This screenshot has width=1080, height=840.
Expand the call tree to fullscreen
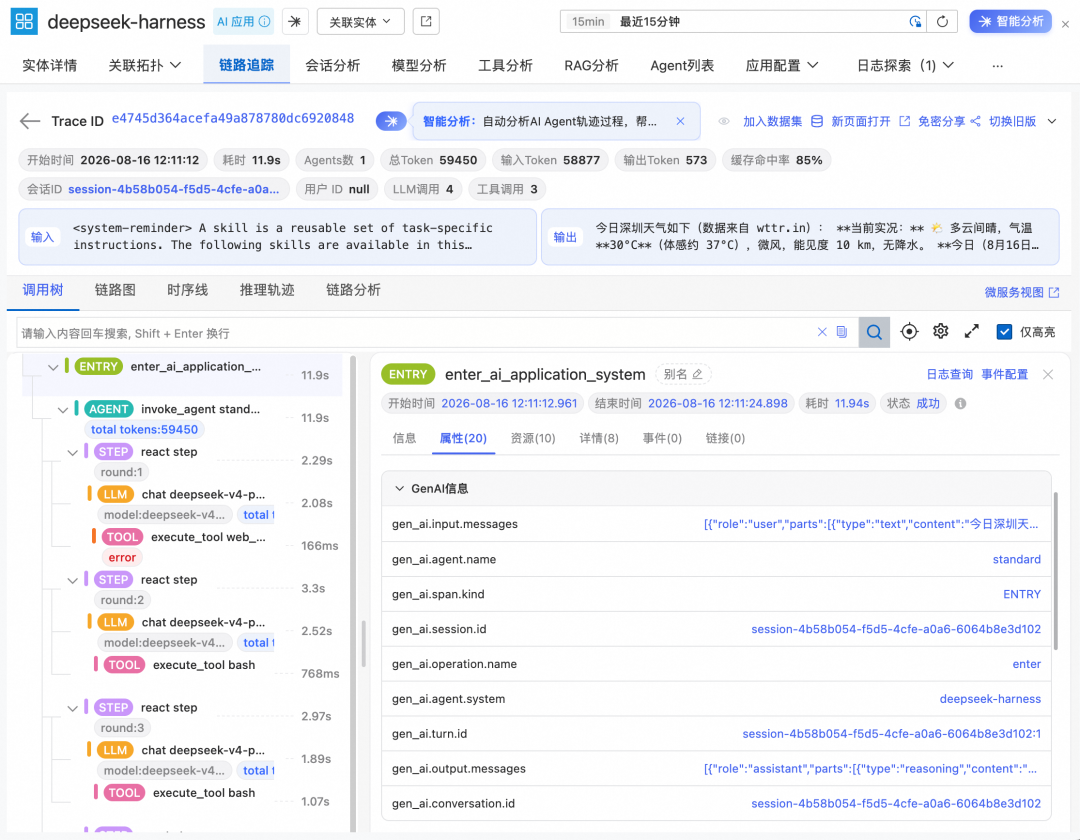(x=971, y=332)
